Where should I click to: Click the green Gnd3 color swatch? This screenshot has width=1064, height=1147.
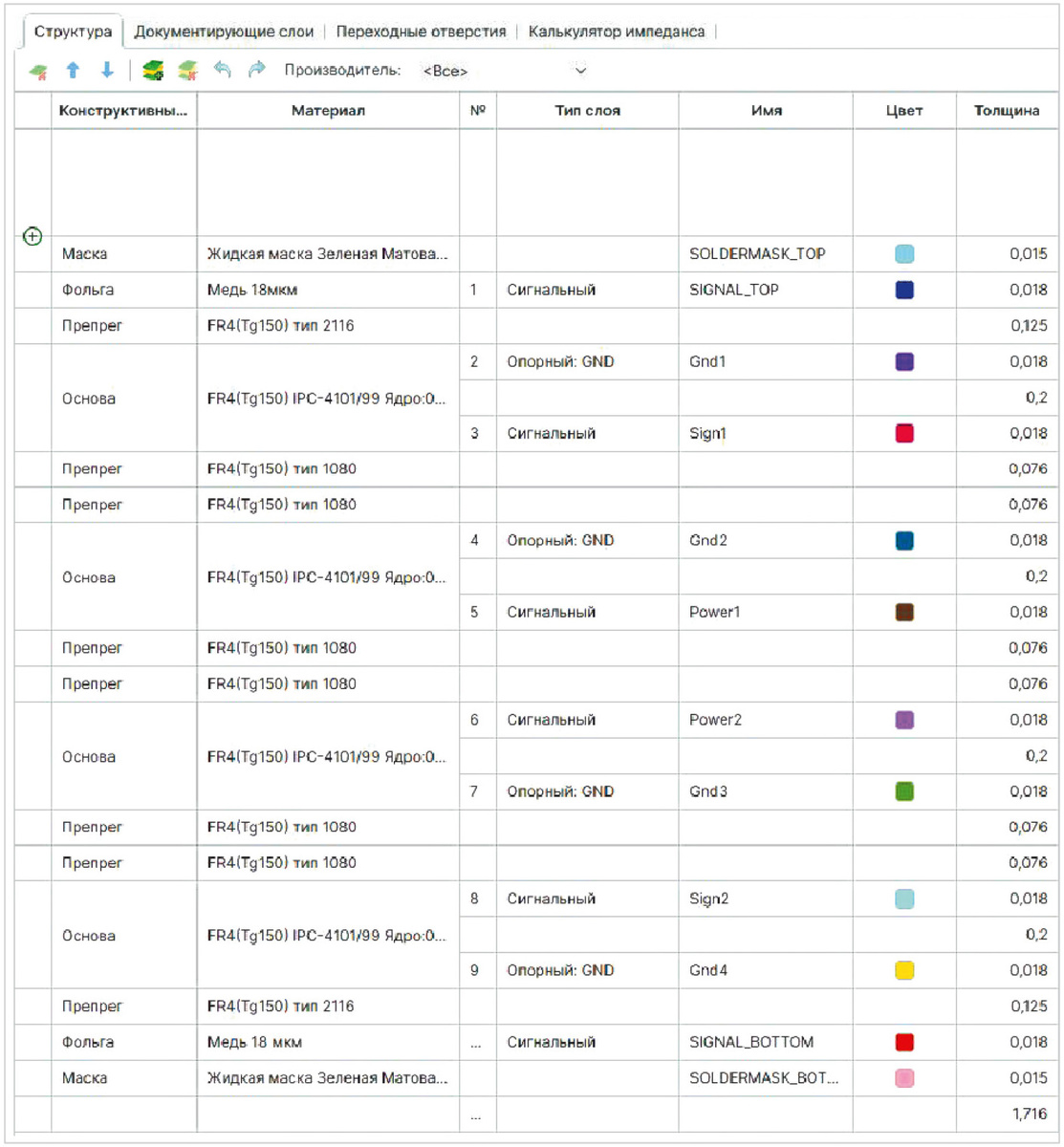[x=904, y=791]
